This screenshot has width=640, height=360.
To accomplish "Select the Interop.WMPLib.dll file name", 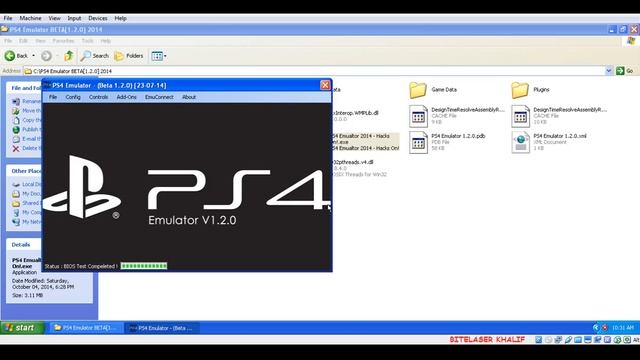I will (356, 113).
